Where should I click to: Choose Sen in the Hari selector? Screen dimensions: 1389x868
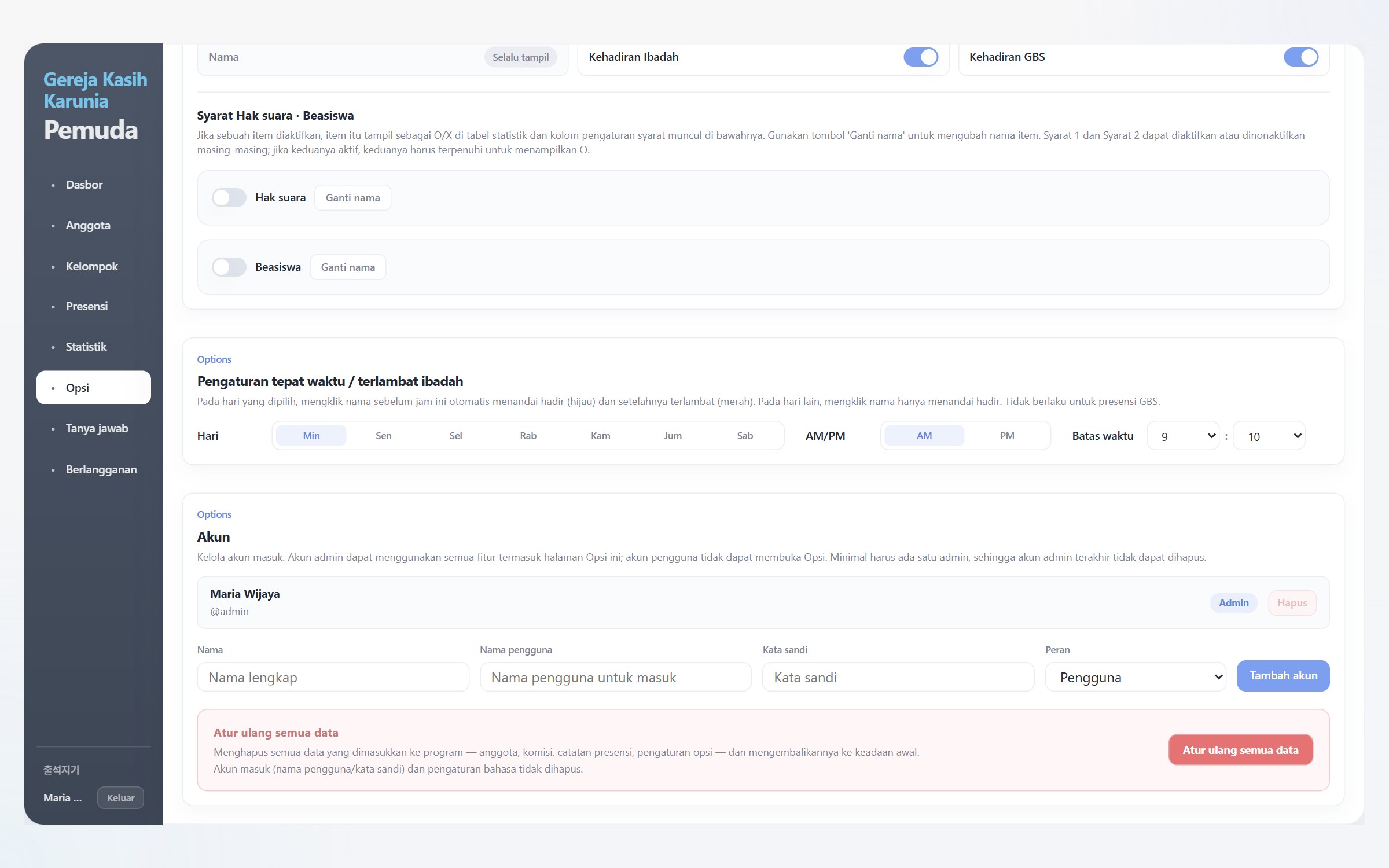coord(384,436)
